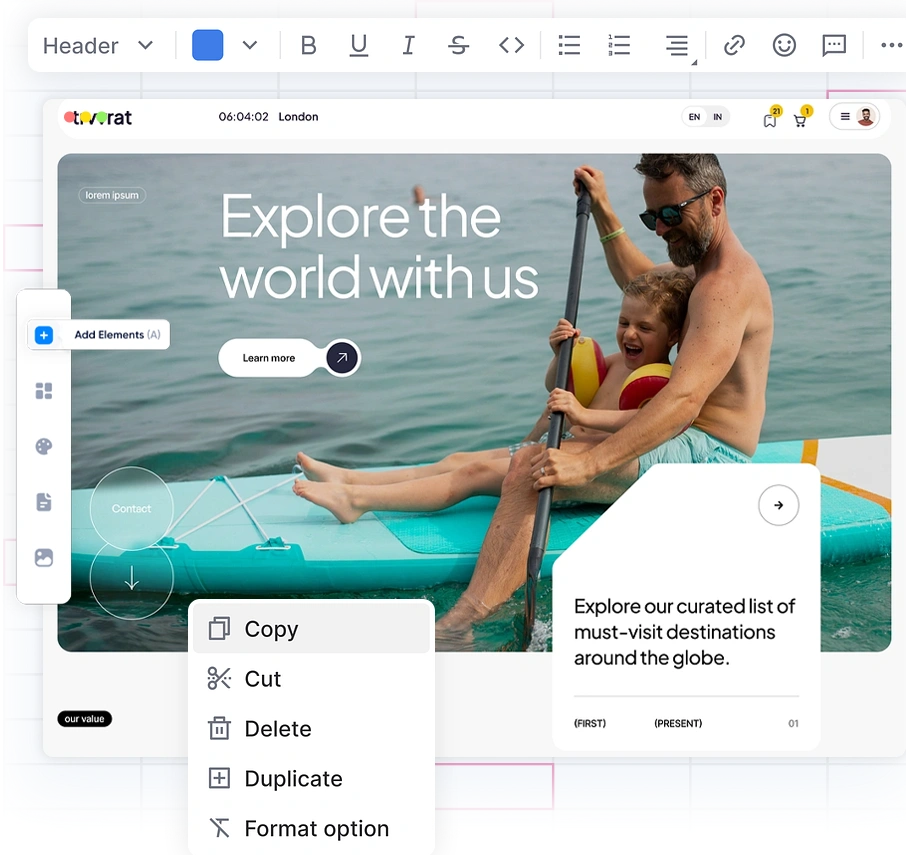Image resolution: width=906 pixels, height=855 pixels.
Task: Apply underline formatting
Action: point(358,46)
